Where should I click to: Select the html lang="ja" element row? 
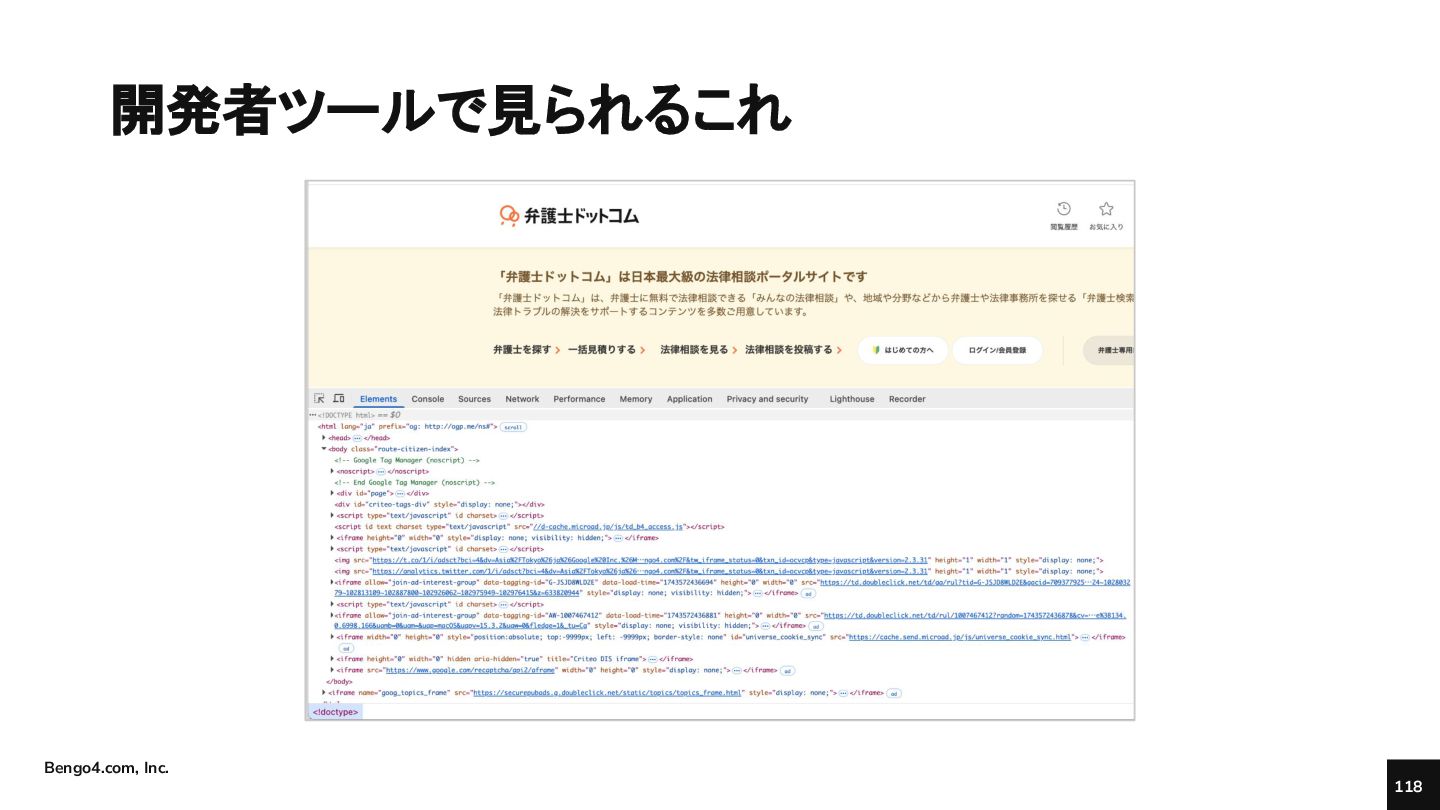tap(407, 426)
